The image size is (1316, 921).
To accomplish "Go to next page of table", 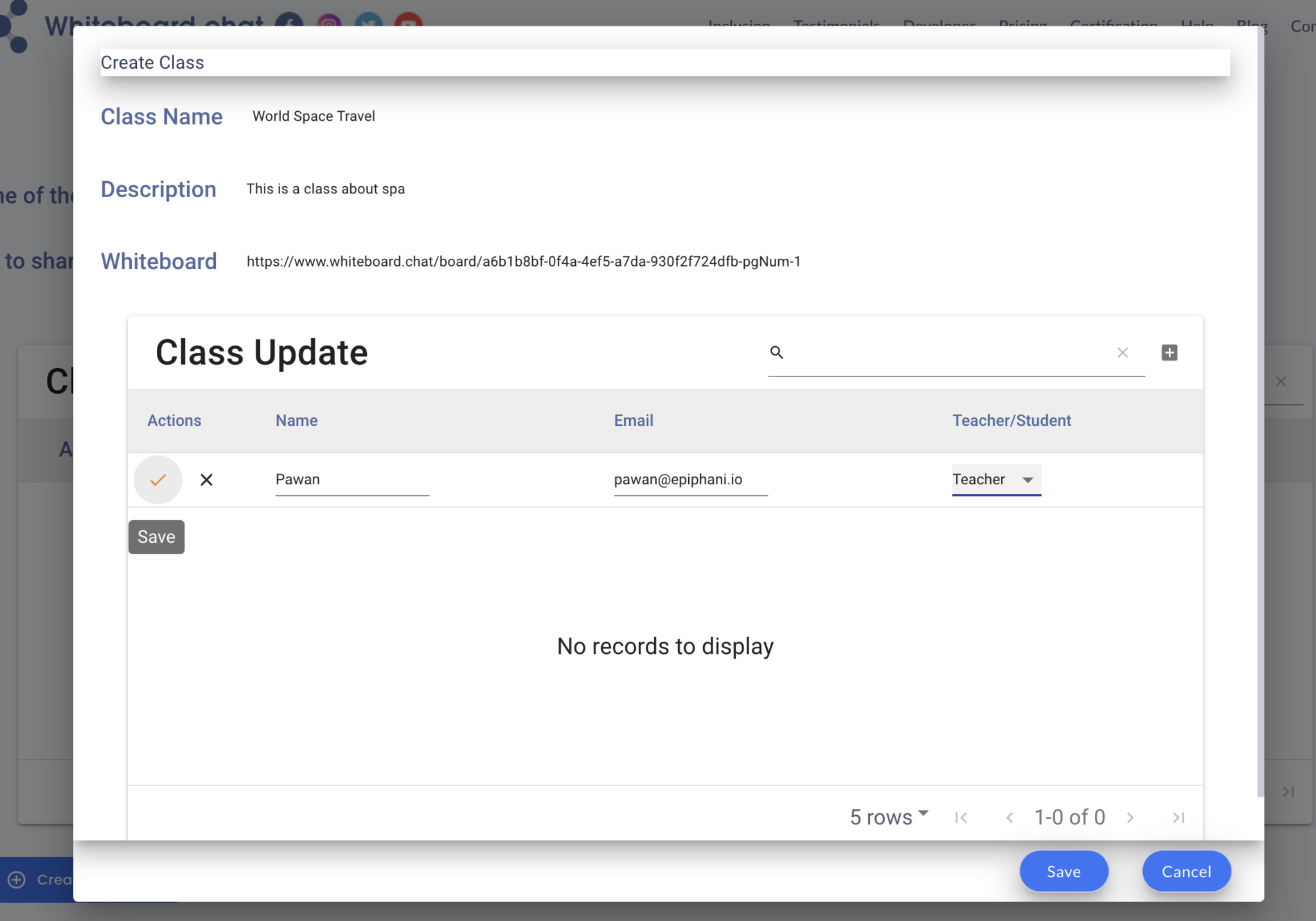I will click(x=1130, y=818).
